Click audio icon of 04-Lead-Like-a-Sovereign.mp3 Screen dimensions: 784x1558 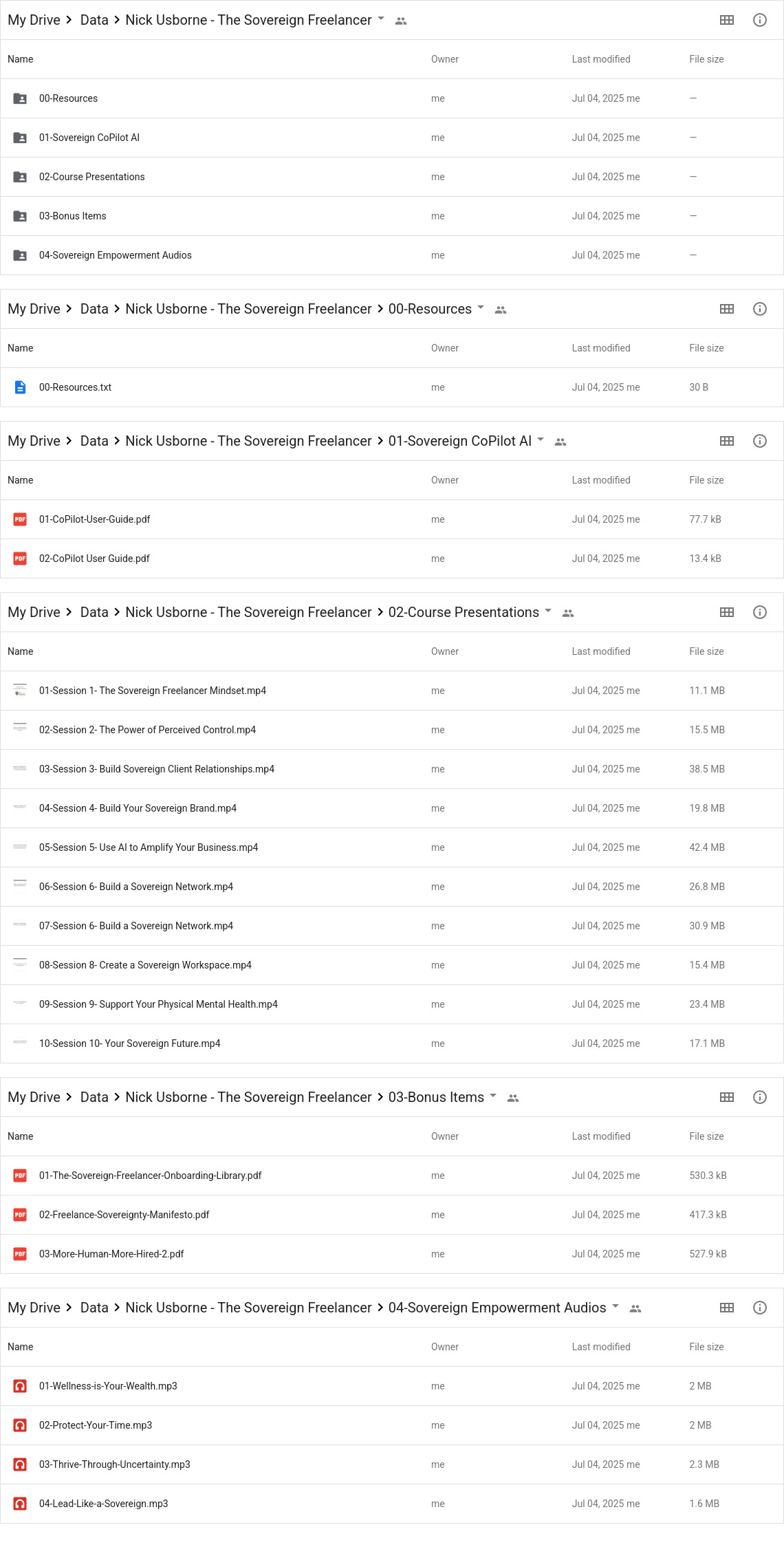[x=20, y=1504]
